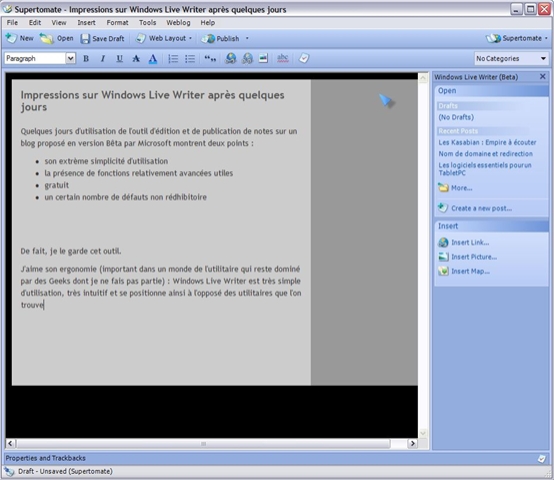Run the spell check abc icon
Viewport: 554px width, 480px height.
coord(283,58)
